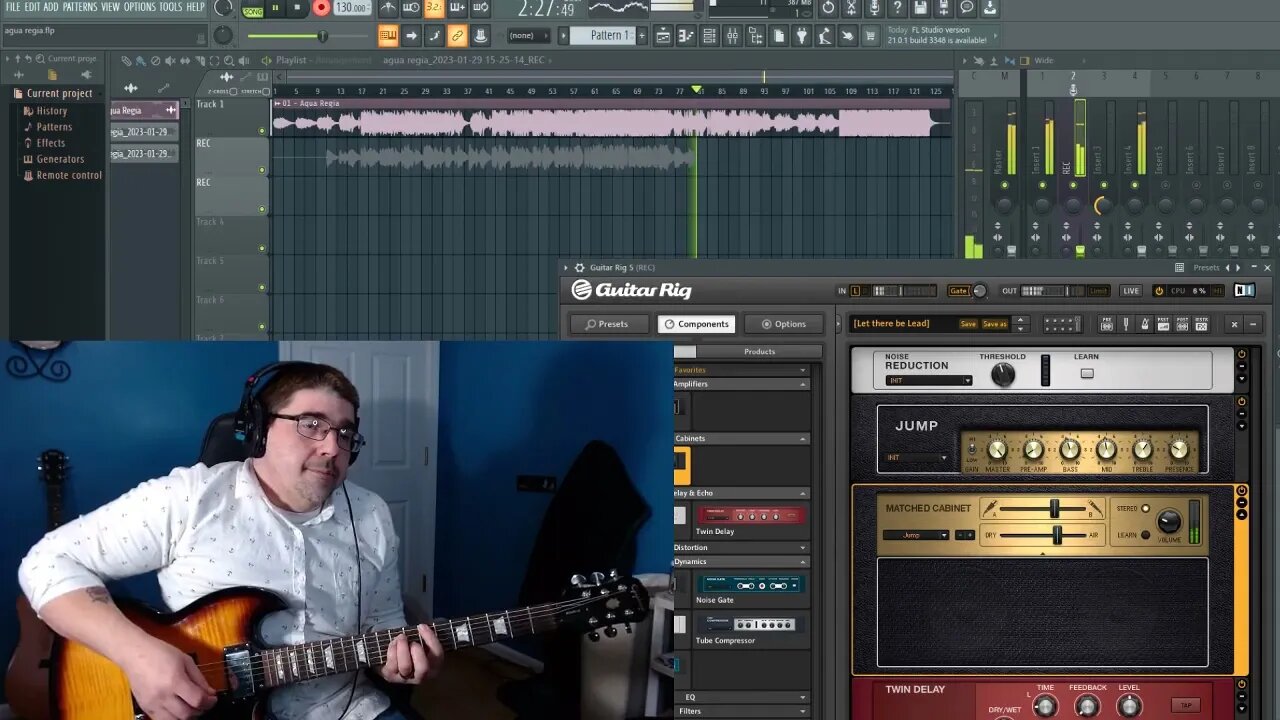Click the metronome icon in Guitar Rig
Screen dimensions: 1280x720
pyautogui.click(x=1144, y=324)
